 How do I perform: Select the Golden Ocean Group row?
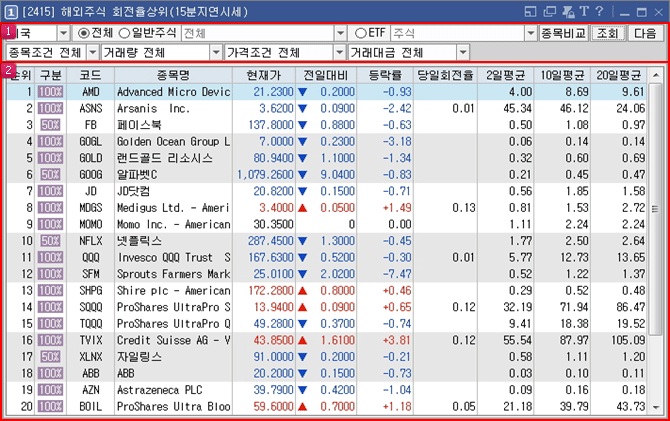coord(326,141)
